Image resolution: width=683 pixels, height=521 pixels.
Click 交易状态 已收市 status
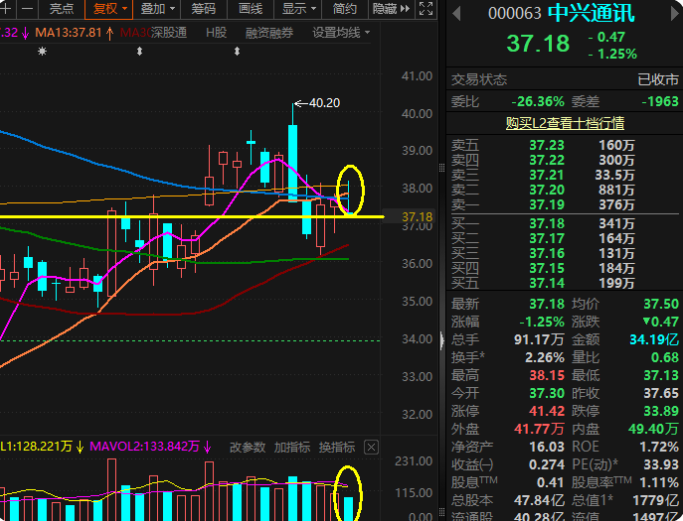click(x=658, y=79)
